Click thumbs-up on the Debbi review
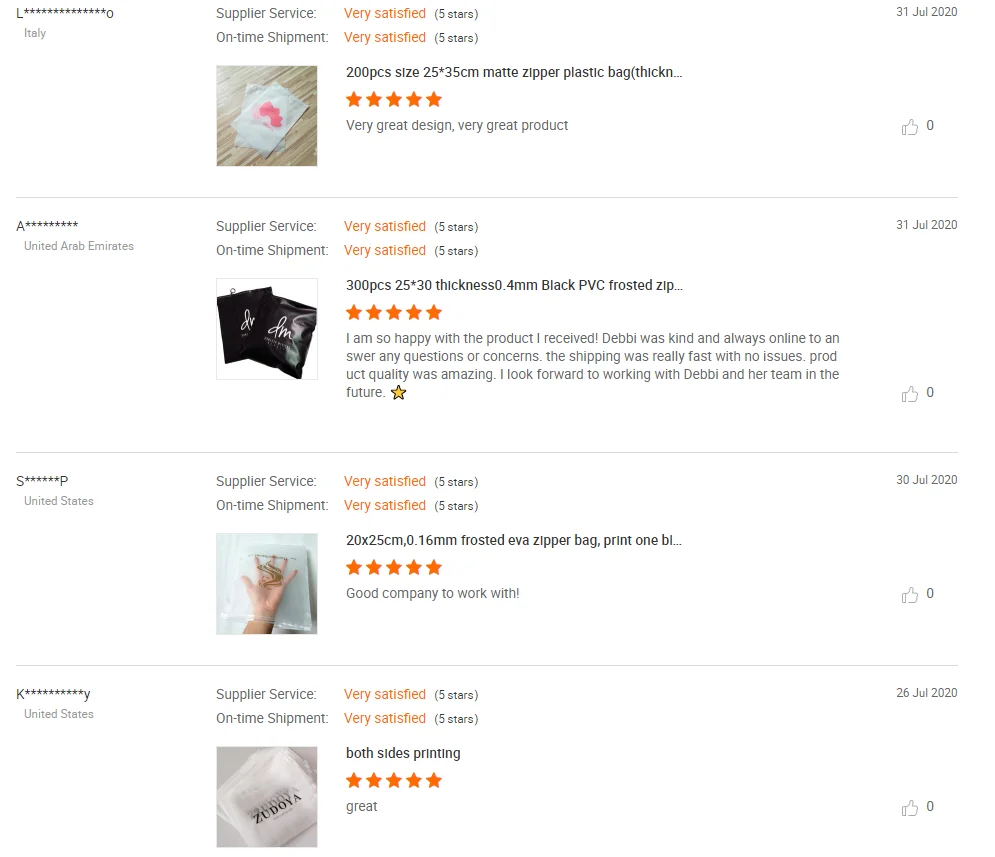995x857 pixels. pos(910,394)
